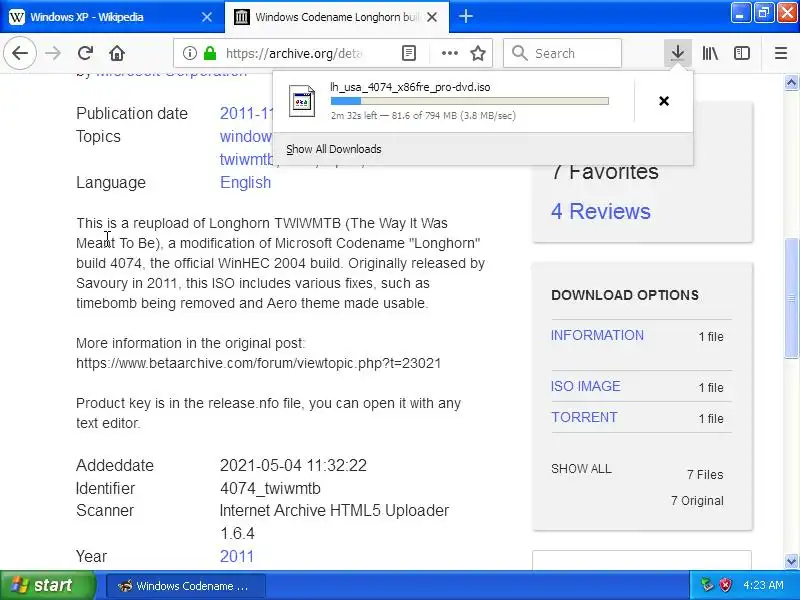Click the download status text 81.6 of 794 MB
The image size is (800, 600).
(x=424, y=116)
